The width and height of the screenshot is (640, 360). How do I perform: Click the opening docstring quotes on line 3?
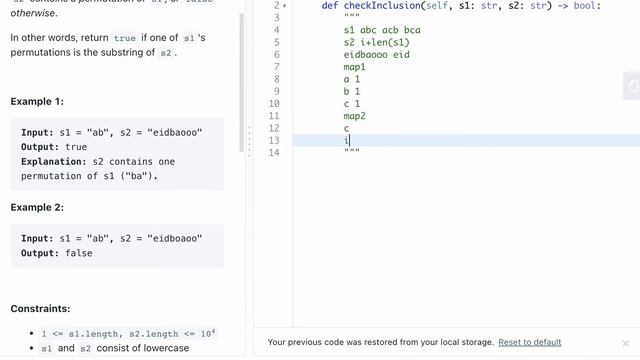click(351, 17)
